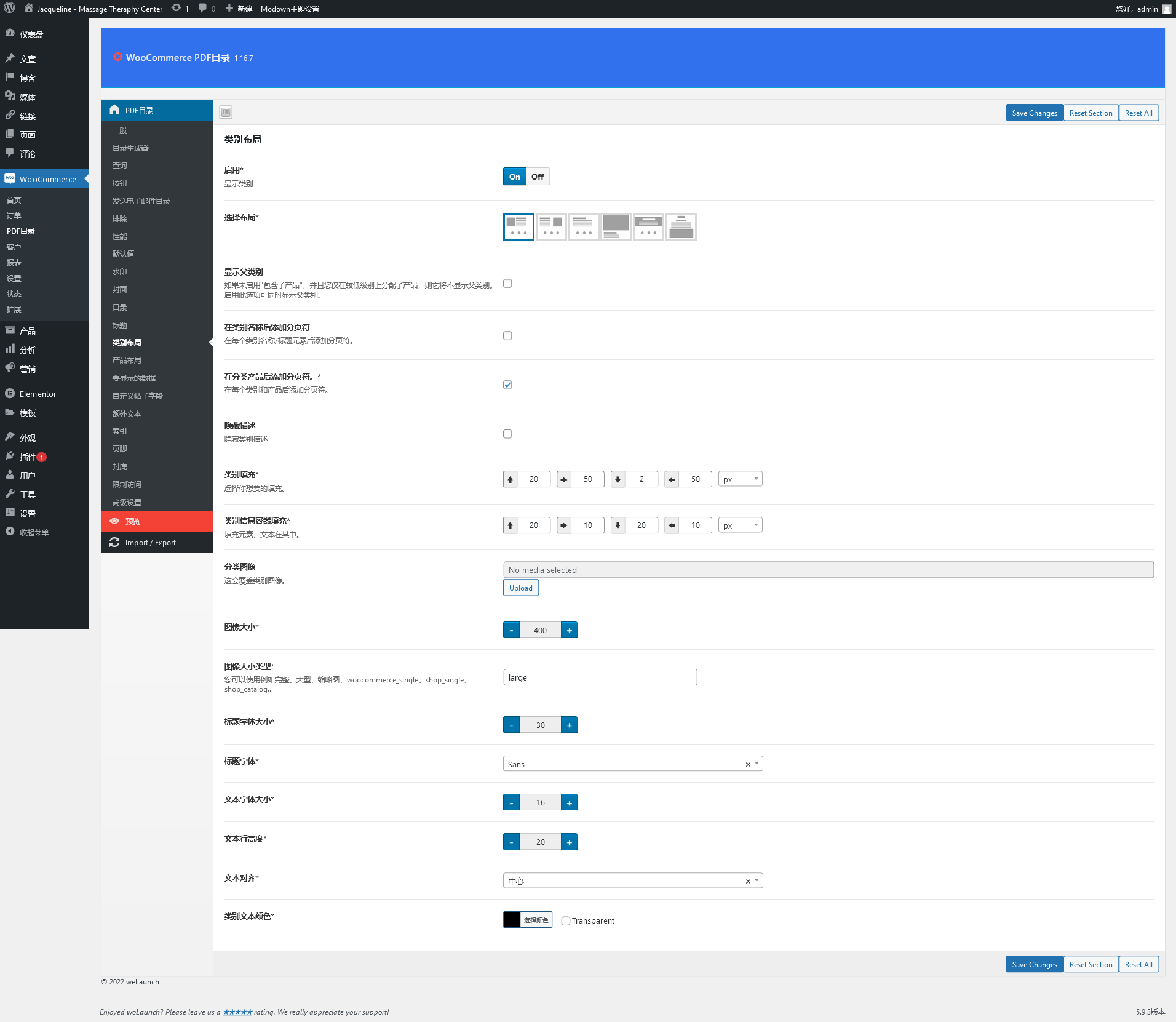Select the sixth category layout thumbnail
This screenshot has width=1176, height=1022.
pos(681,226)
